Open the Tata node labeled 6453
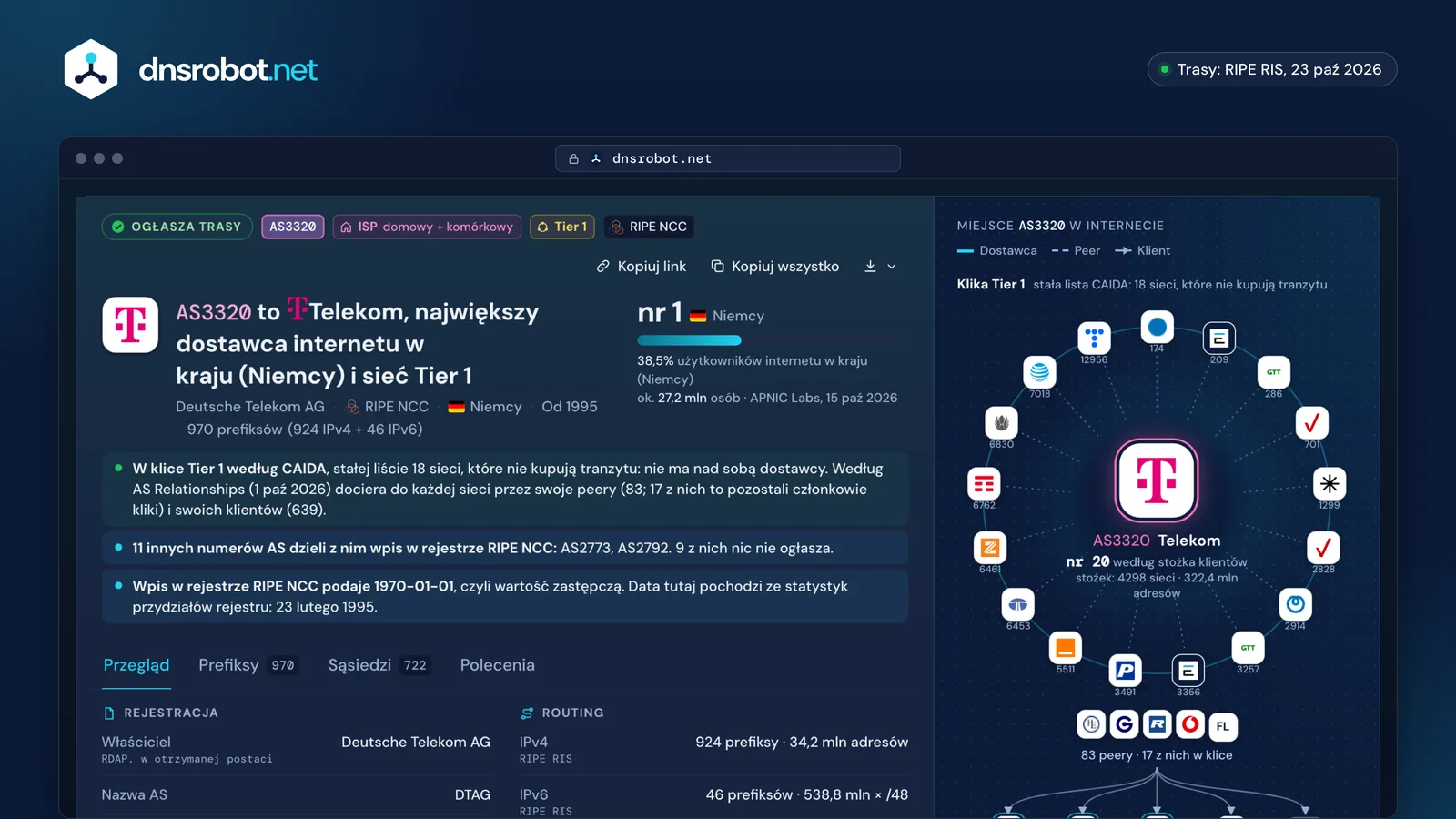This screenshot has width=1456, height=819. coord(1018,604)
